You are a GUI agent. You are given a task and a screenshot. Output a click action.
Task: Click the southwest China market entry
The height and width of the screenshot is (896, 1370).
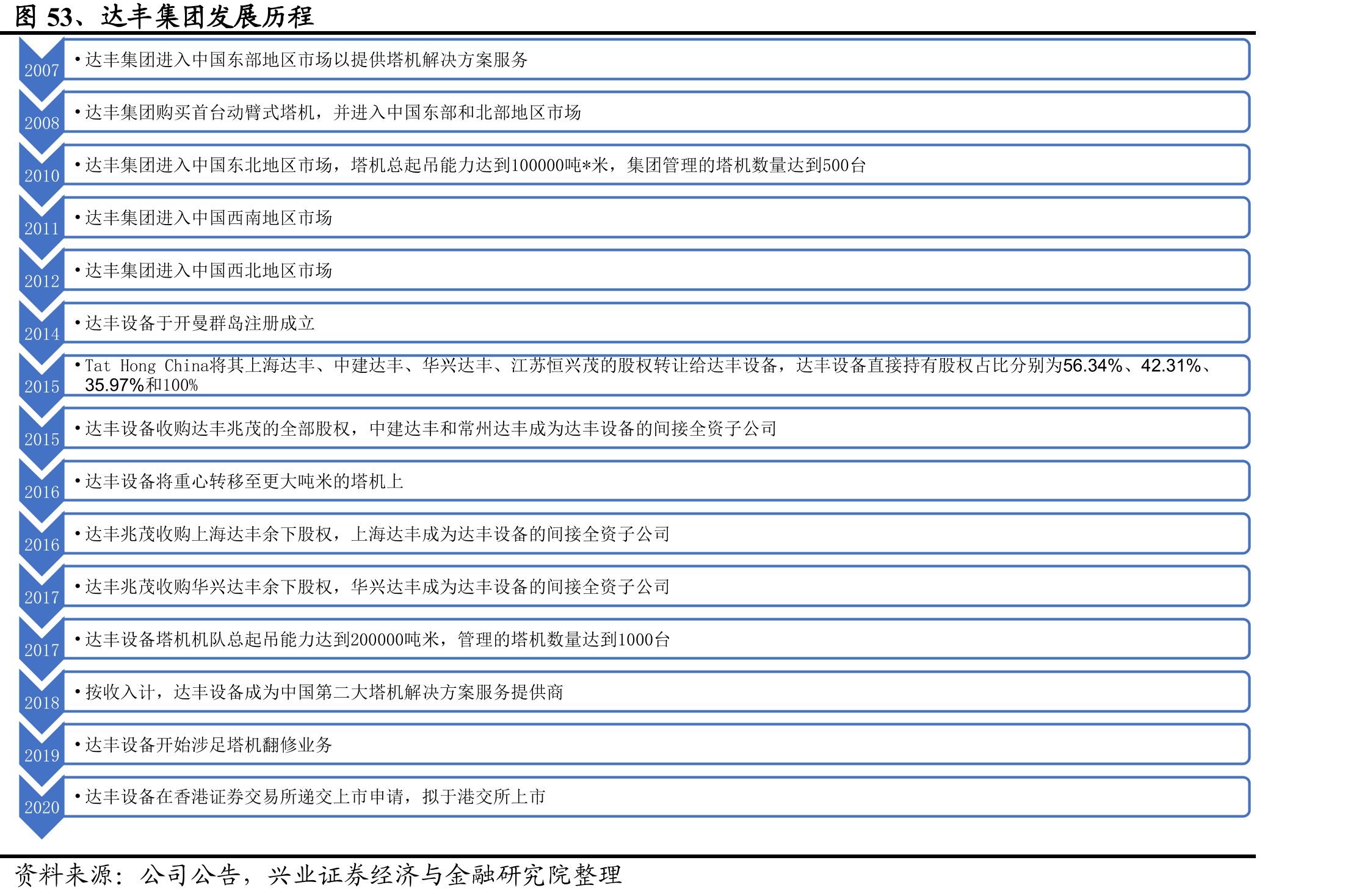(657, 217)
